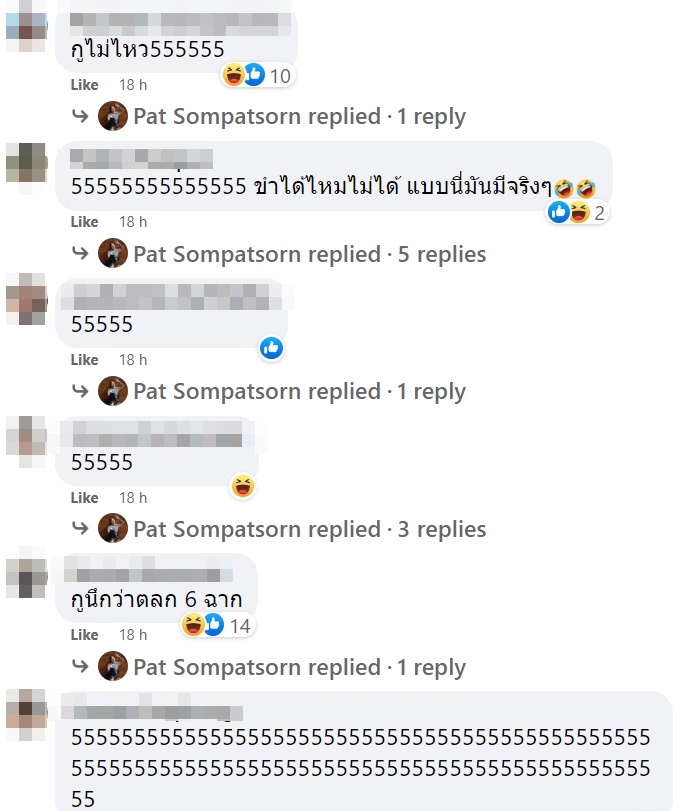
Task: Open blurred profile picture of first commenter
Action: tap(26, 26)
